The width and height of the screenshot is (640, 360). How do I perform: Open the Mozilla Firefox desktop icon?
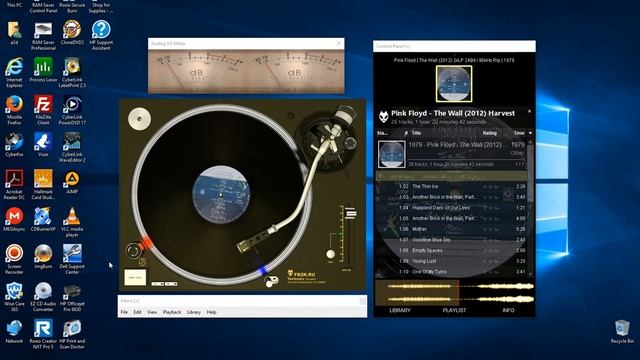14,110
